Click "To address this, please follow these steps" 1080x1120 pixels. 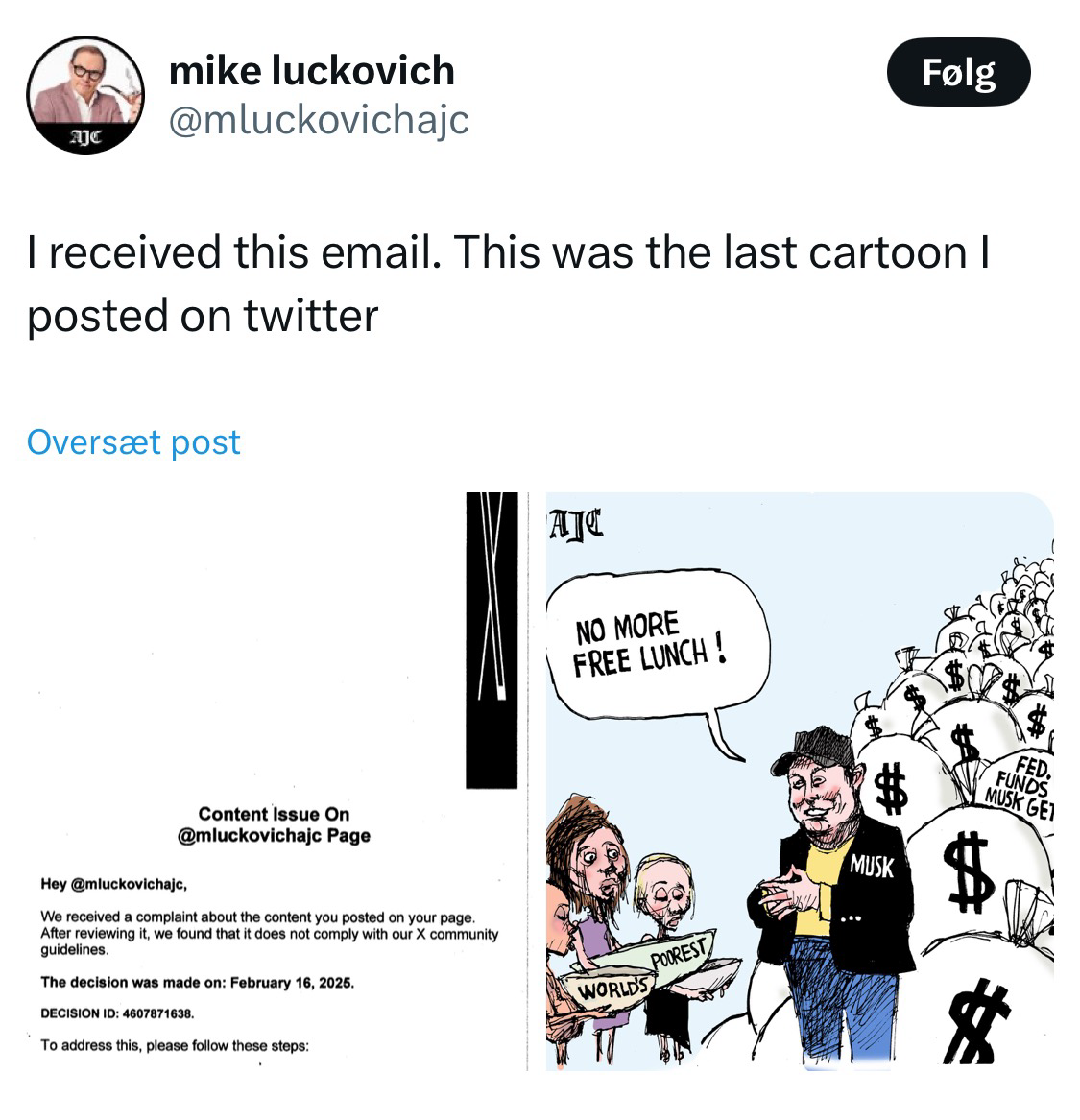[x=175, y=1045]
